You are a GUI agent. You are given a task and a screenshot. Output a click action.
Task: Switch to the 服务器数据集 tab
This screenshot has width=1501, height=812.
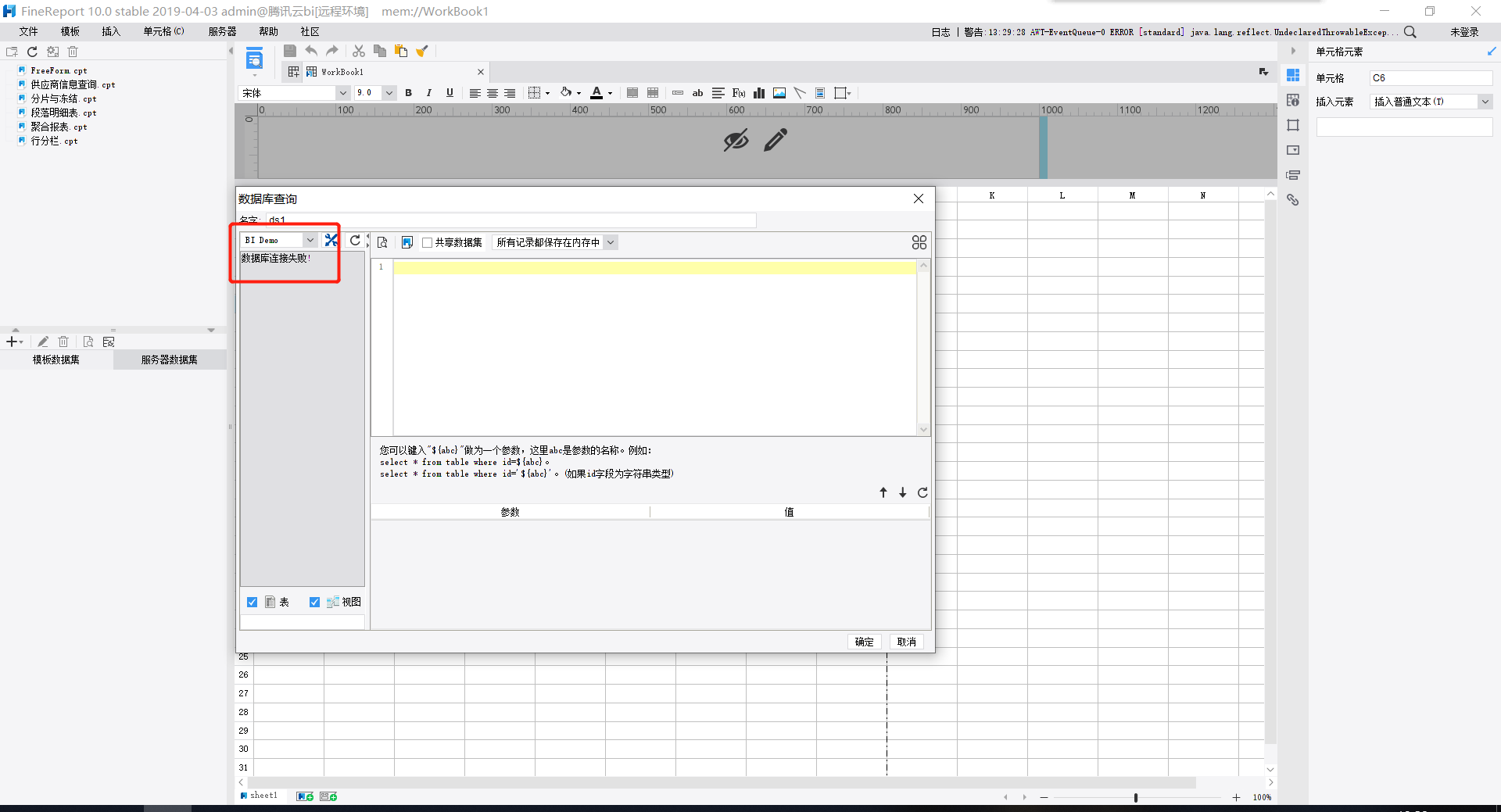click(170, 359)
